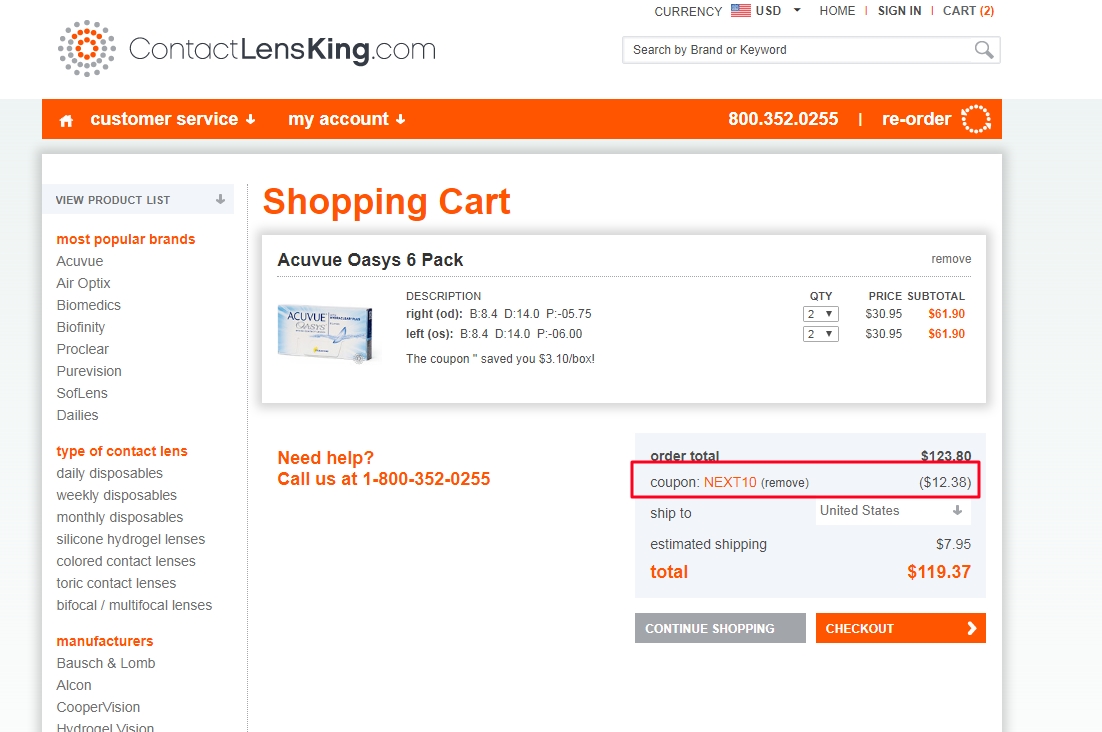Open the Air Optix brand link
Viewport: 1102px width, 732px height.
click(83, 283)
